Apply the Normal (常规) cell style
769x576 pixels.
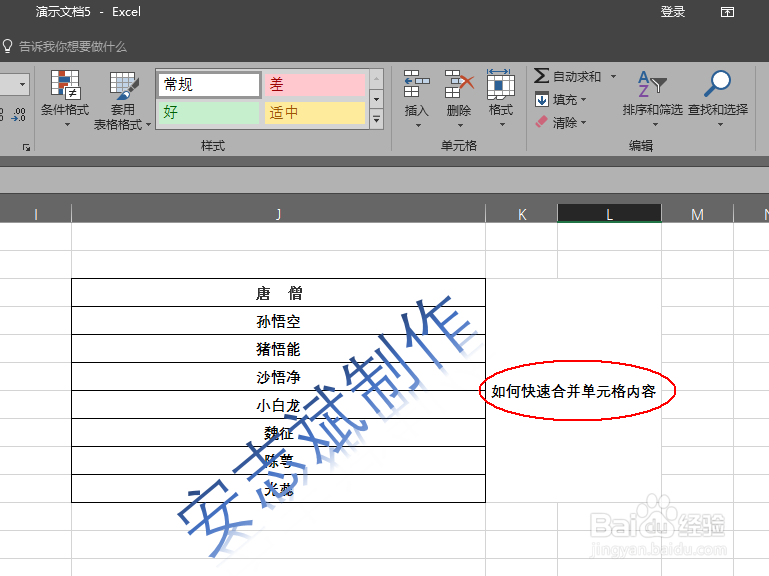209,85
